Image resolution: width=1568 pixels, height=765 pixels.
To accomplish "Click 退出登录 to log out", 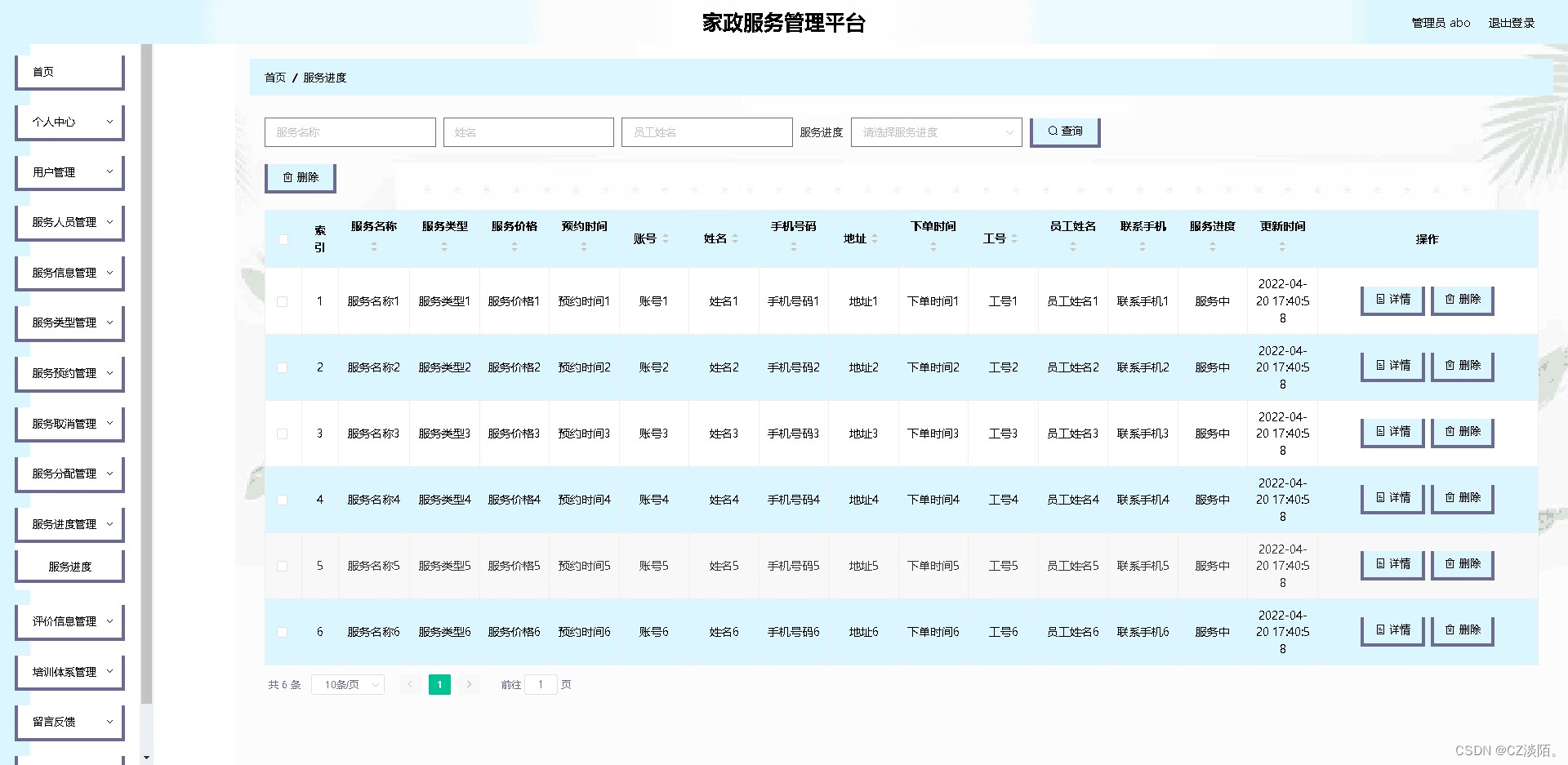I will (x=1511, y=23).
